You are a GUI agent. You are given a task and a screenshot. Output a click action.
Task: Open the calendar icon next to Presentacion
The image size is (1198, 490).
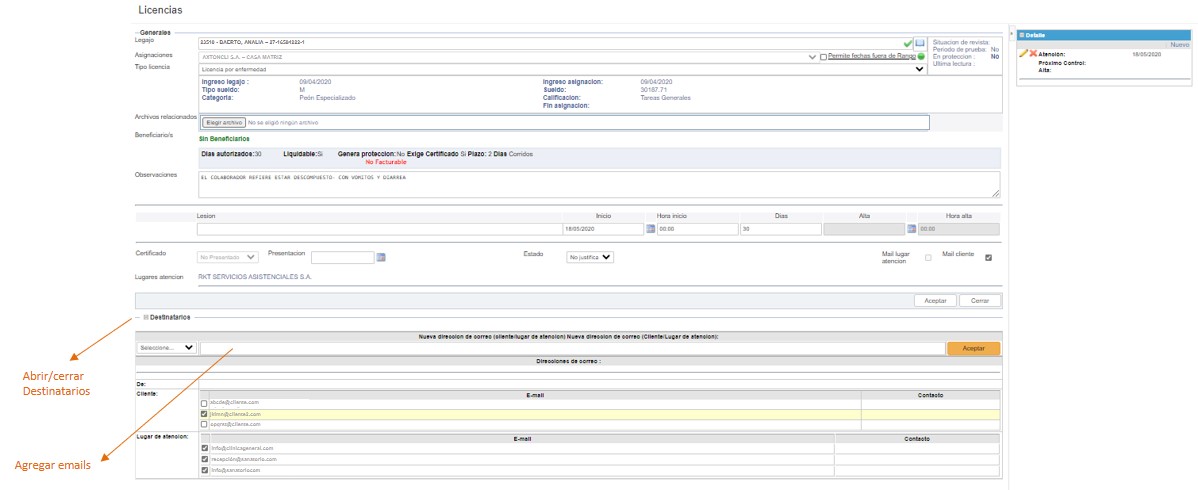click(380, 258)
